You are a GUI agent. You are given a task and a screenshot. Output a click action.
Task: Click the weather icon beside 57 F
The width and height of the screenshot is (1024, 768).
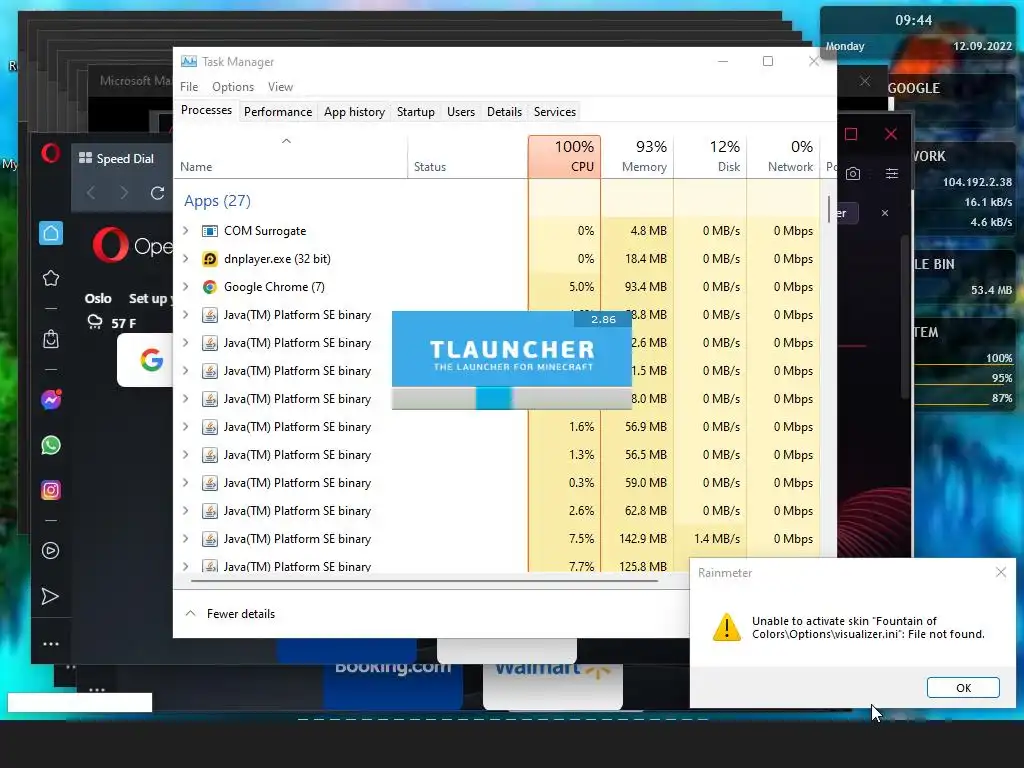pos(95,322)
